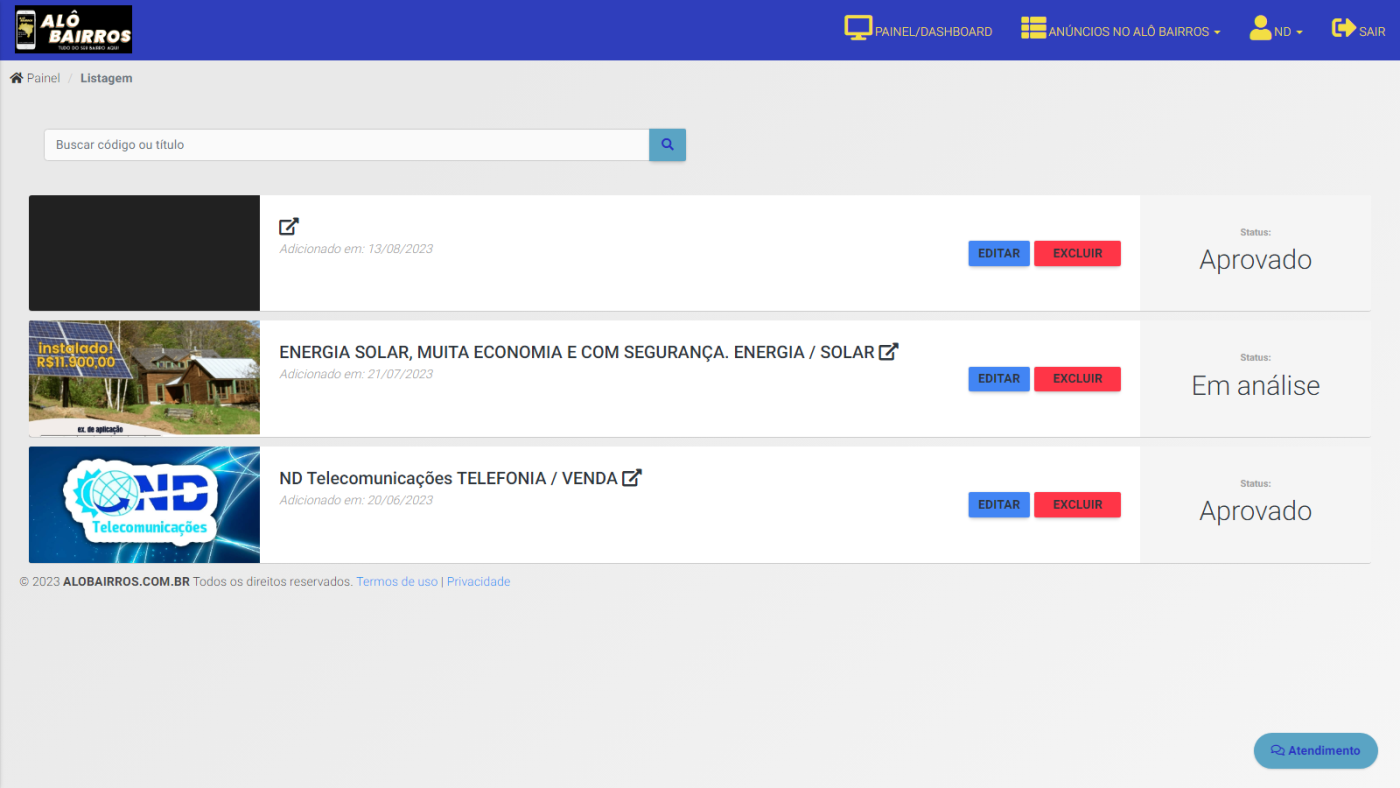Click Editar for ND Telecomunicações ad
1400x788 pixels.
point(999,505)
